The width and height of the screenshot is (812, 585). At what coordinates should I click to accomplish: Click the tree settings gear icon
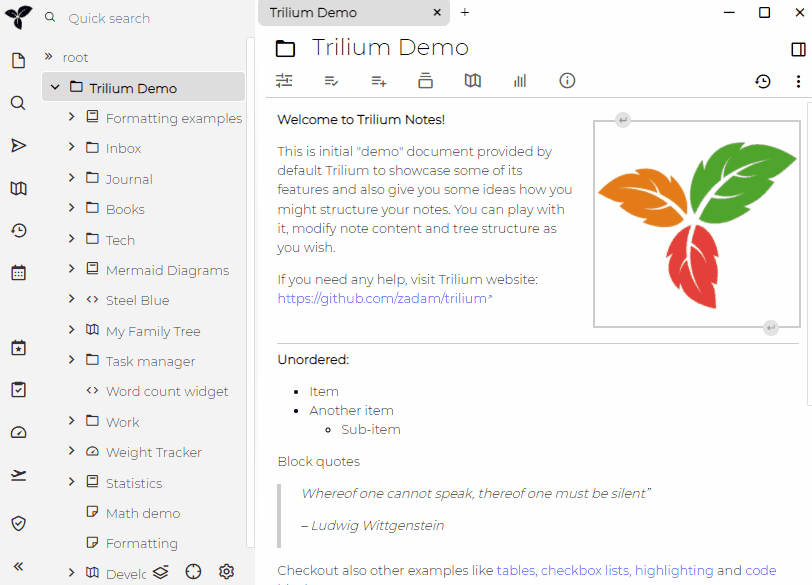[227, 571]
